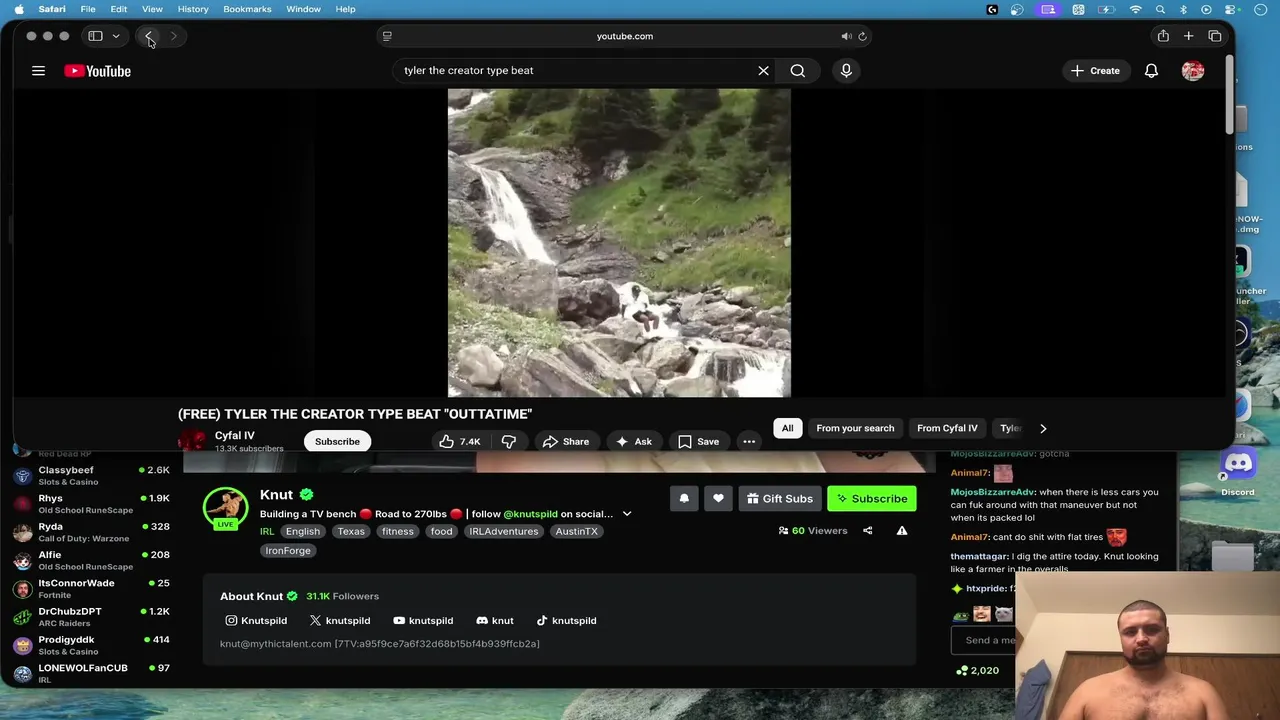Click the waterfall video player
Image resolution: width=1280 pixels, height=720 pixels.
pyautogui.click(x=619, y=243)
